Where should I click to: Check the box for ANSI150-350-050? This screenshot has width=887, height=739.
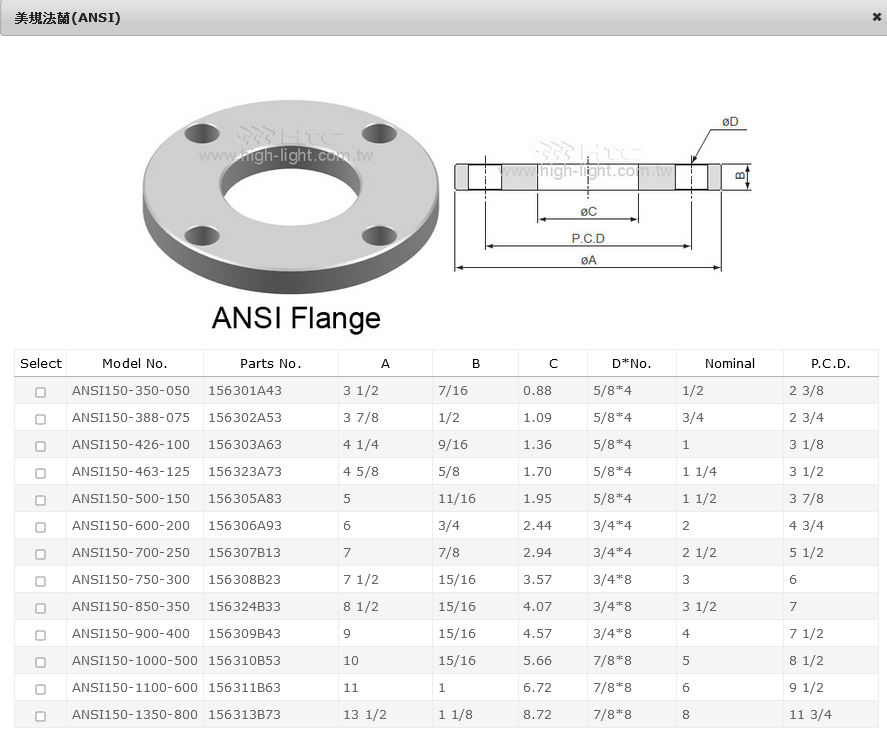pyautogui.click(x=40, y=392)
